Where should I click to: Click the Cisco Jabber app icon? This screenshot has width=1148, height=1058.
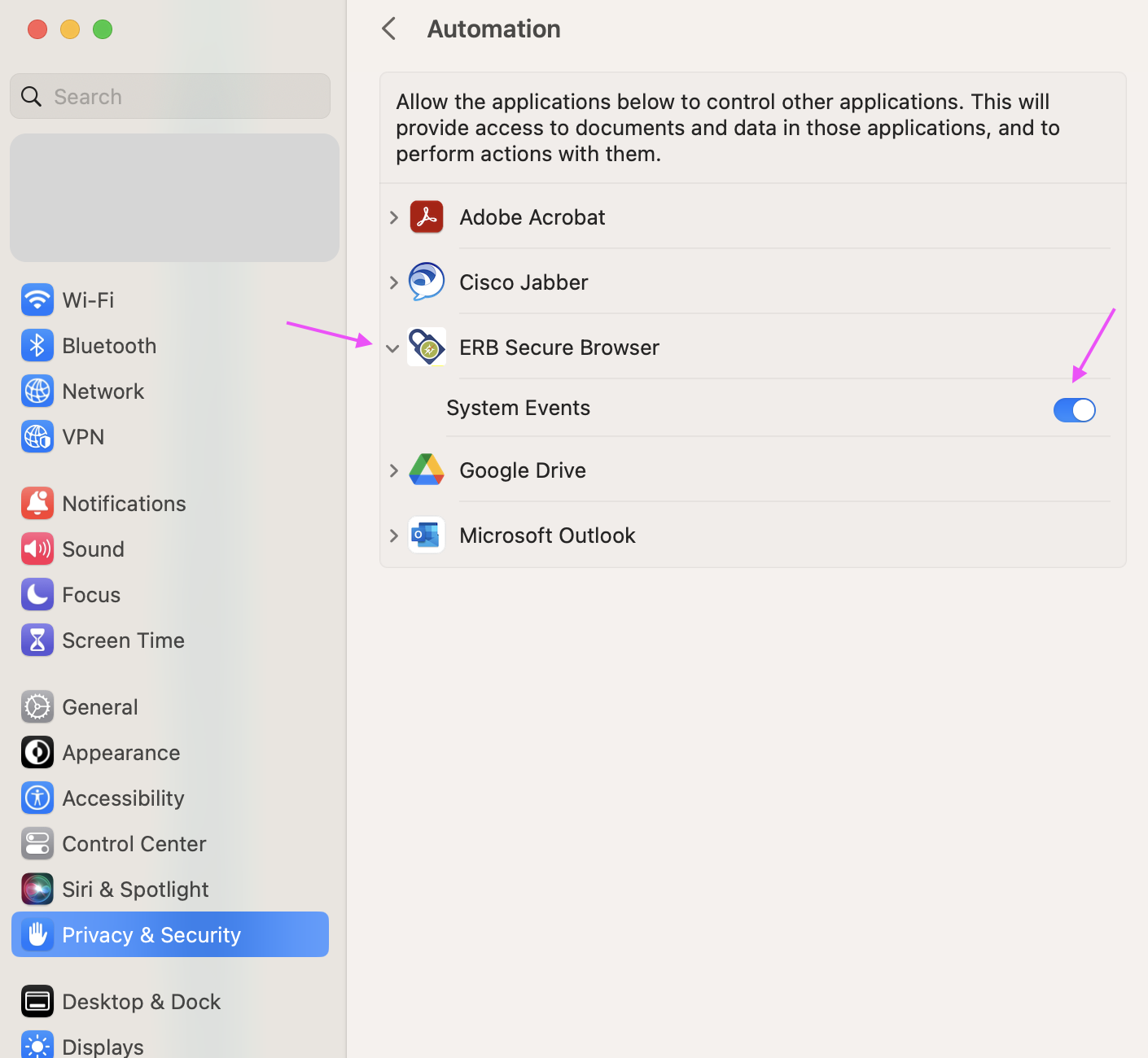[427, 282]
